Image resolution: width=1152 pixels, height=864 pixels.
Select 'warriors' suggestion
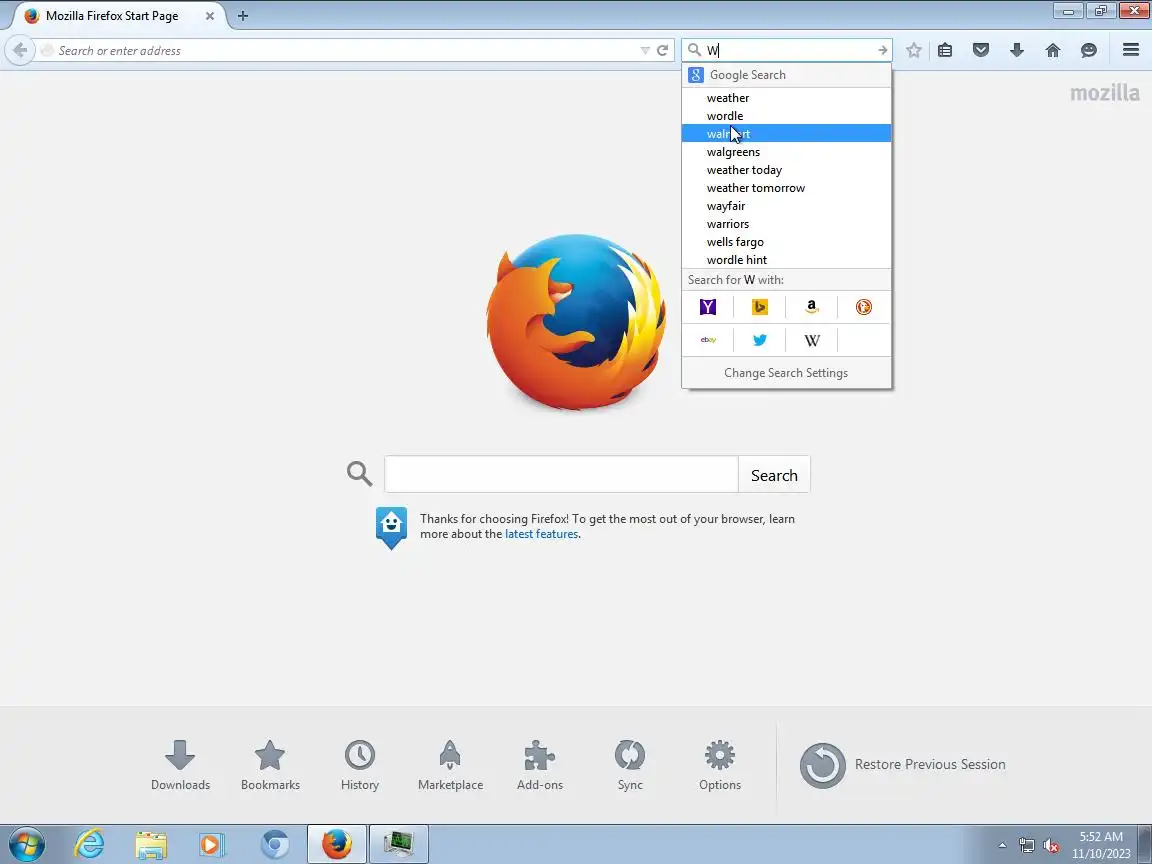click(786, 224)
